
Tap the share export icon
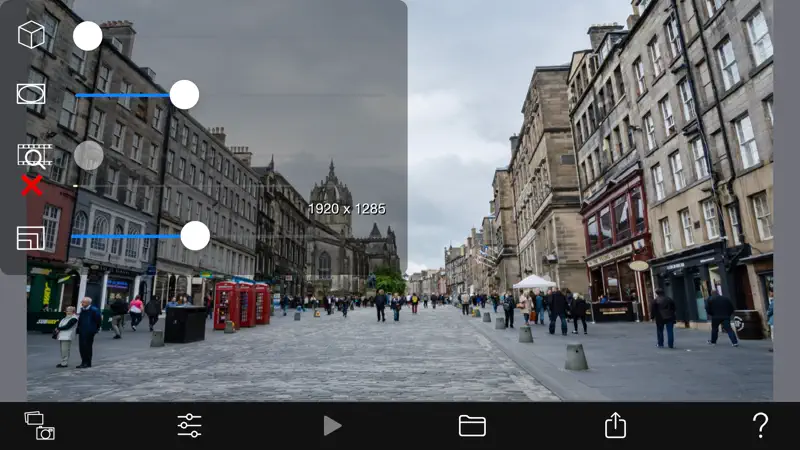pyautogui.click(x=615, y=425)
